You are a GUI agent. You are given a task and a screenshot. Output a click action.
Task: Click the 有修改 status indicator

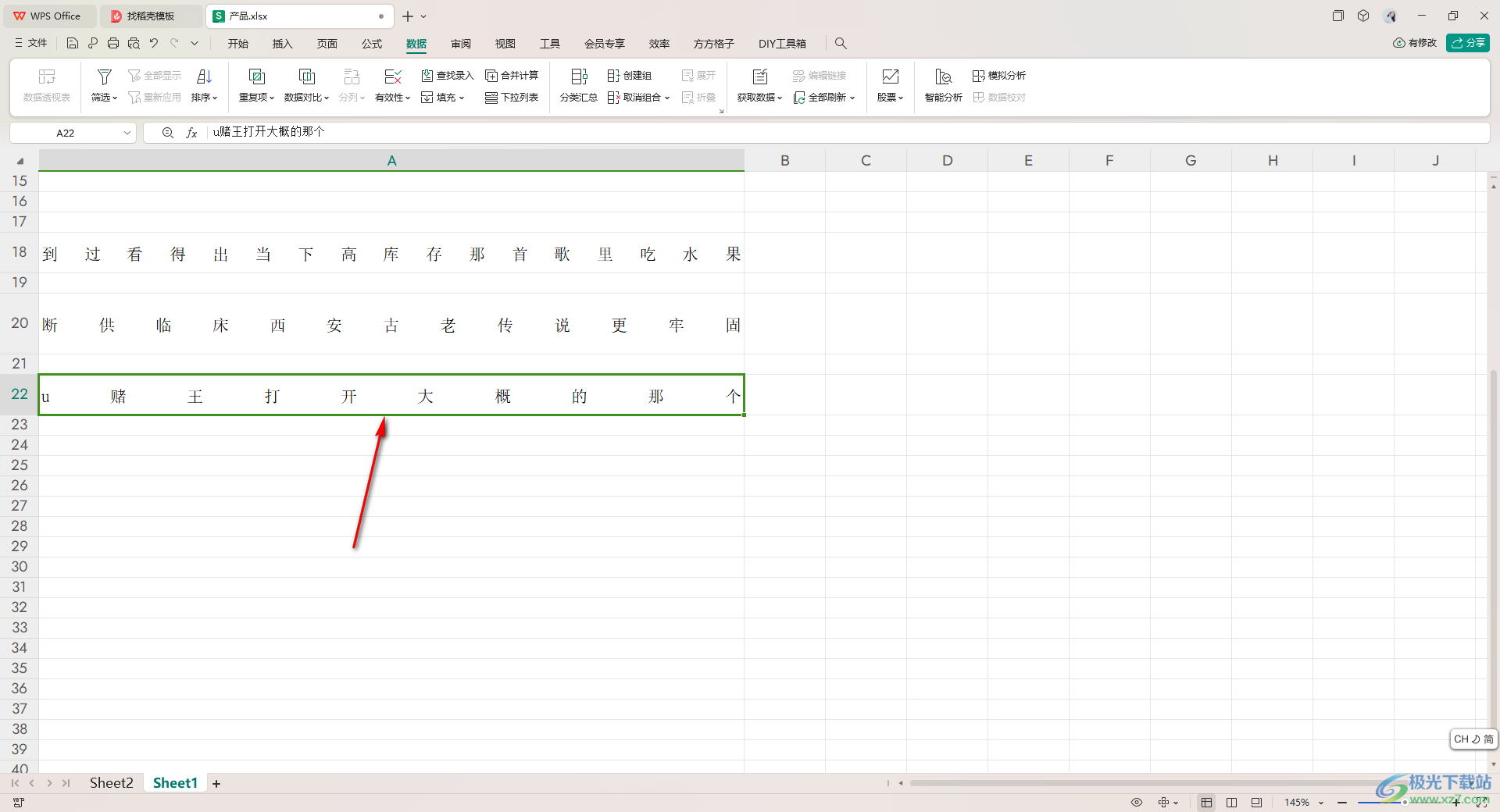1415,43
